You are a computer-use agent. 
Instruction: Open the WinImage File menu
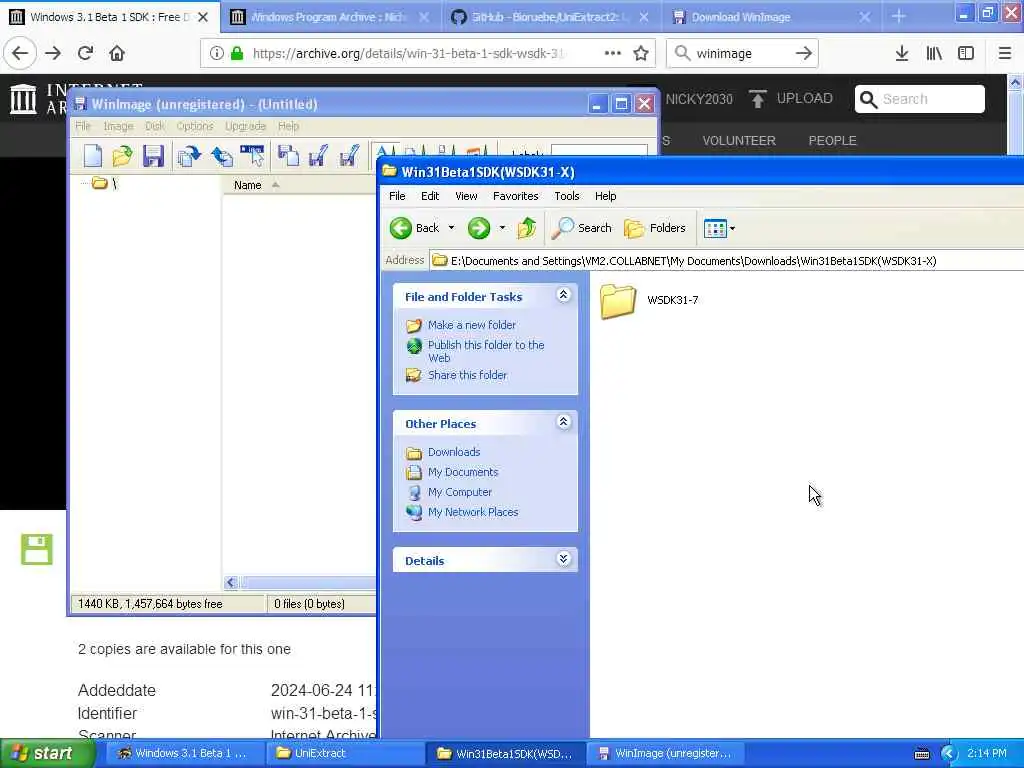(x=83, y=126)
